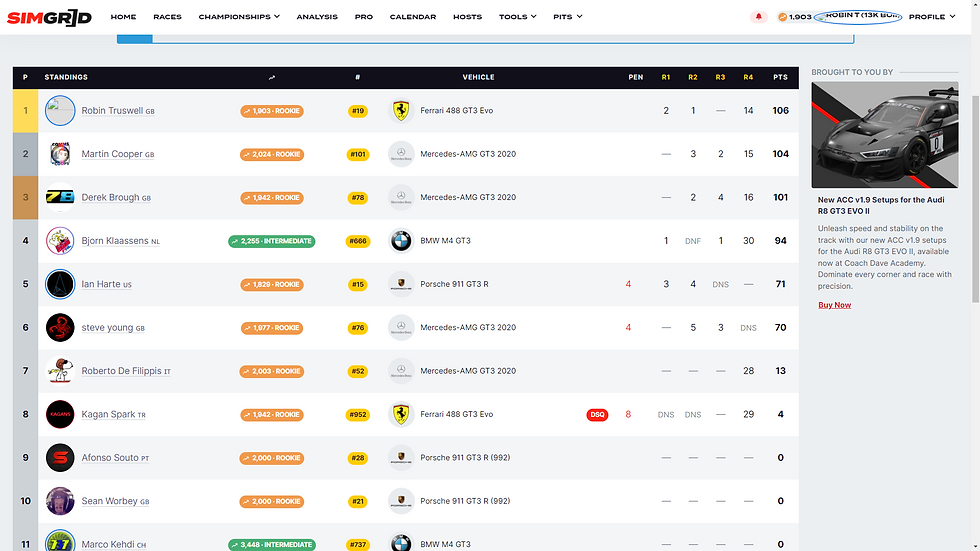Open steve young's scorpion avatar
The image size is (980, 551).
(60, 327)
